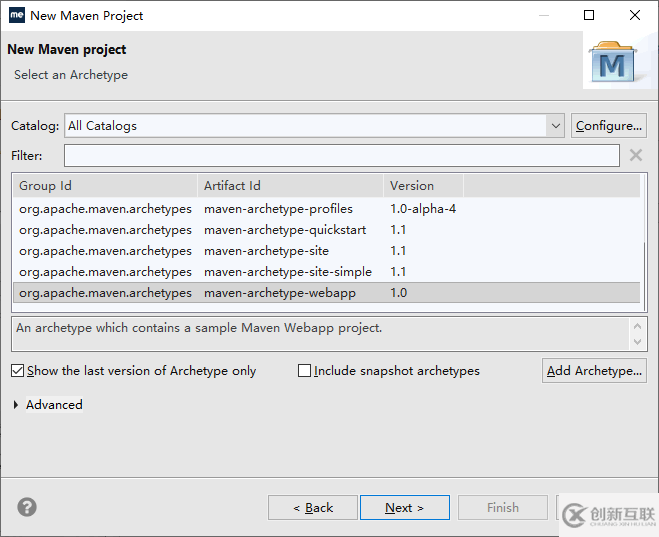Maximize the New Maven Project window
The width and height of the screenshot is (659, 537).
tap(589, 15)
